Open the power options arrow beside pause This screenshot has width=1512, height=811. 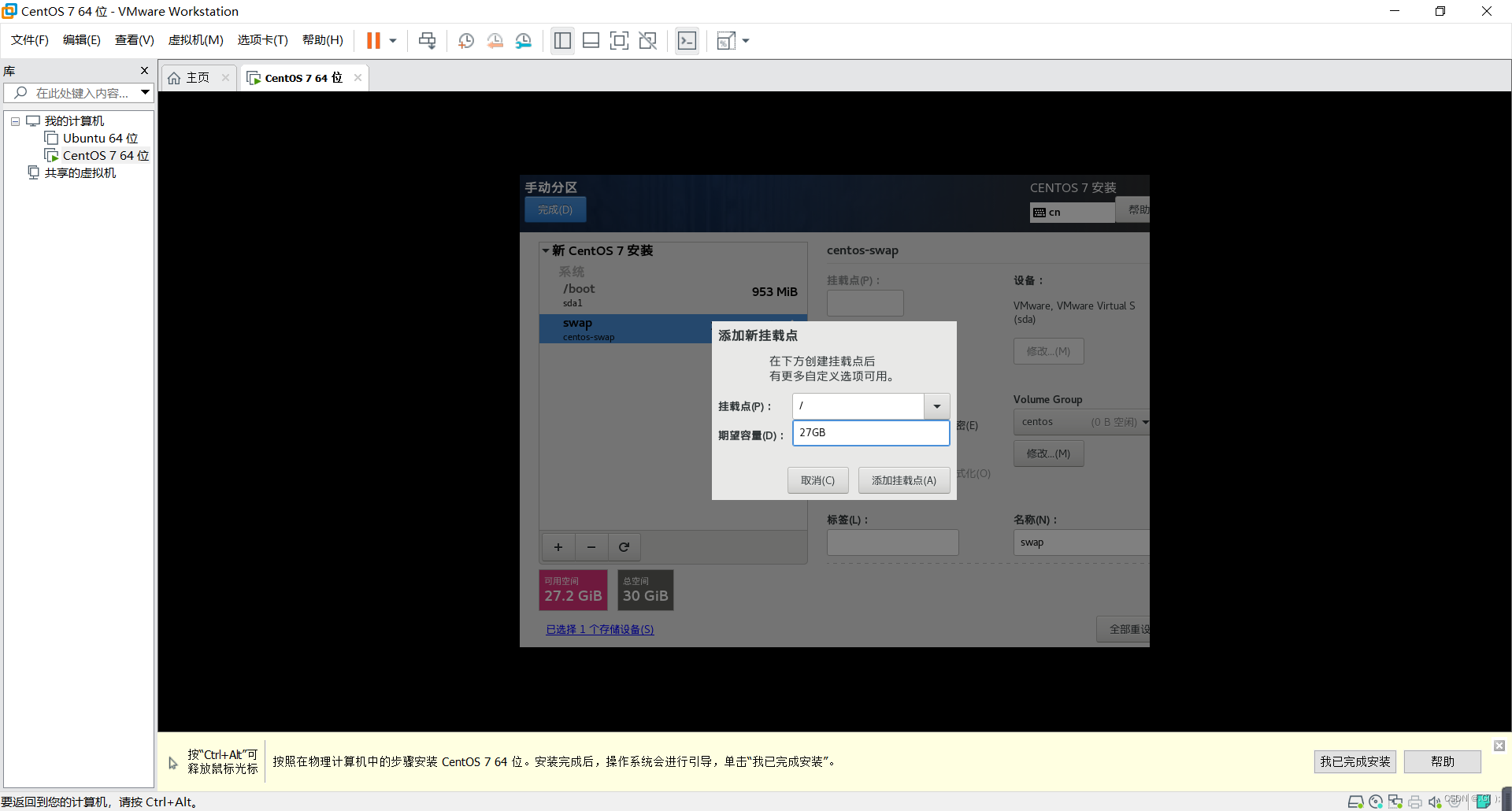[x=393, y=41]
